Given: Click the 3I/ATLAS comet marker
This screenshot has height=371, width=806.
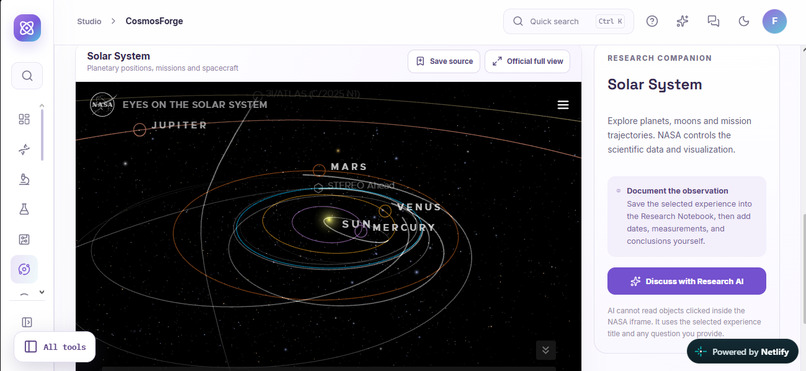Looking at the screenshot, I should tap(258, 96).
